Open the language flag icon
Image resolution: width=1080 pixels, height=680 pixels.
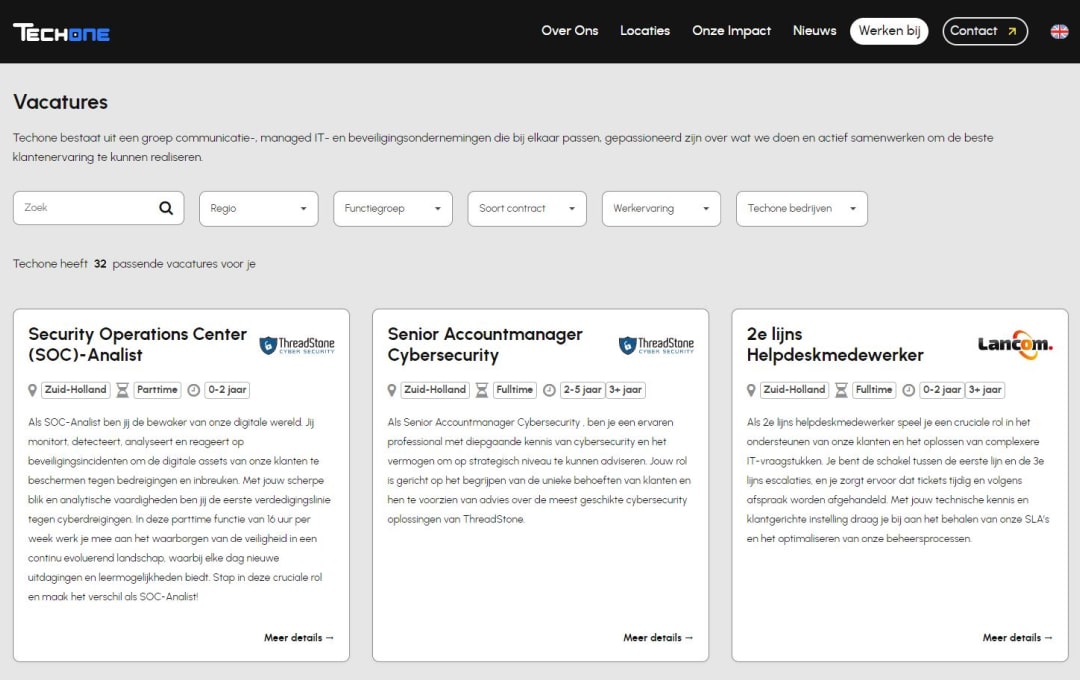tap(1059, 31)
